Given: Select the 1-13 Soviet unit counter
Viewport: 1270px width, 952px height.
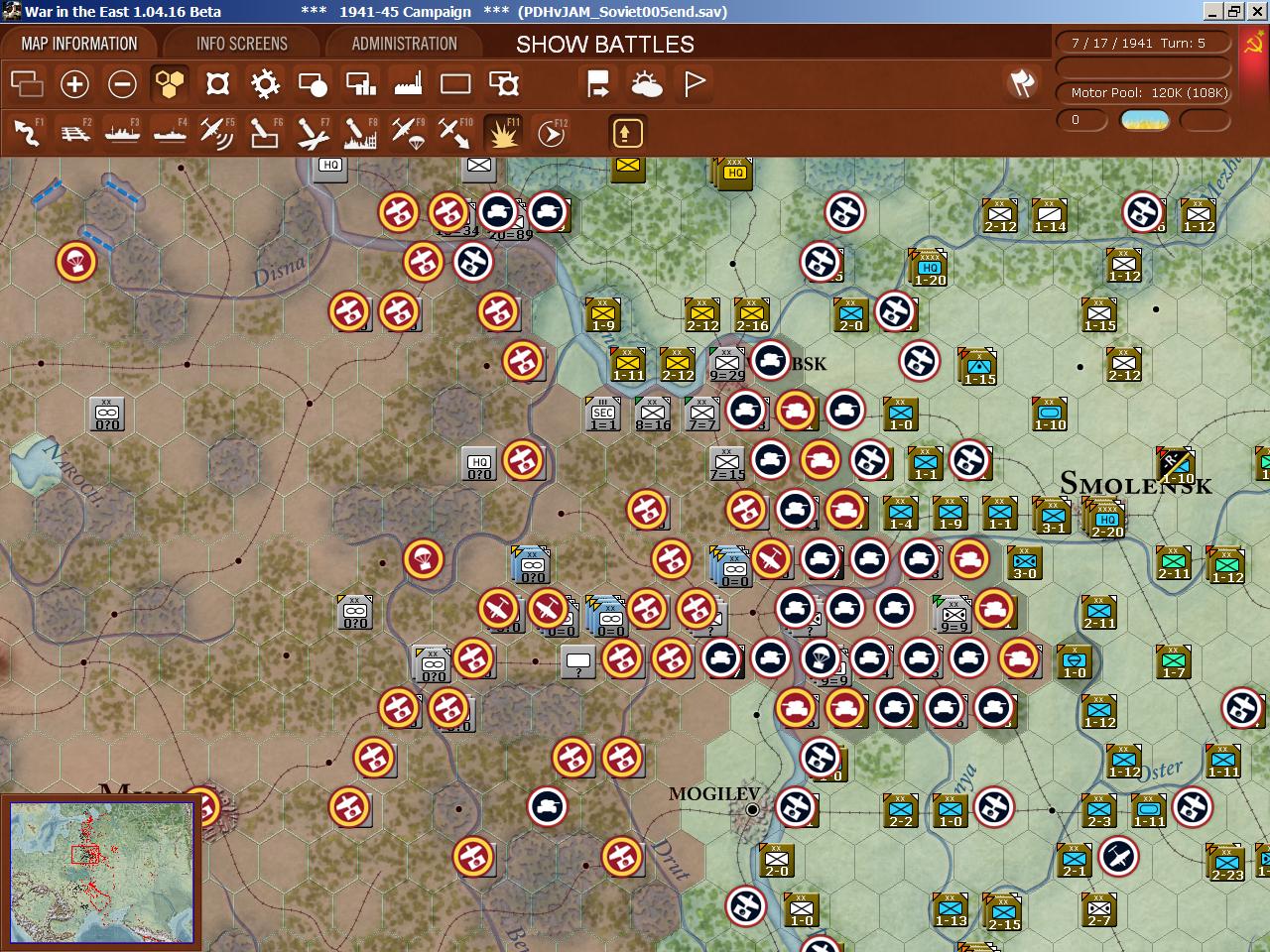Looking at the screenshot, I should tap(951, 909).
